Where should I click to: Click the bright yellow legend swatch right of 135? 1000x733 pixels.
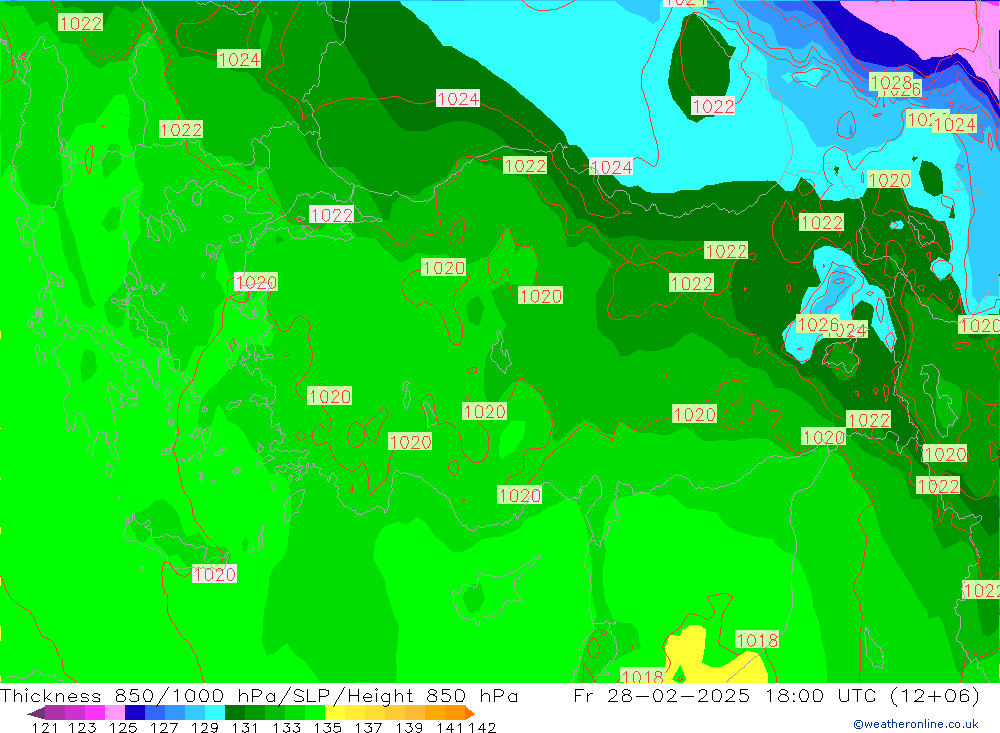335,713
